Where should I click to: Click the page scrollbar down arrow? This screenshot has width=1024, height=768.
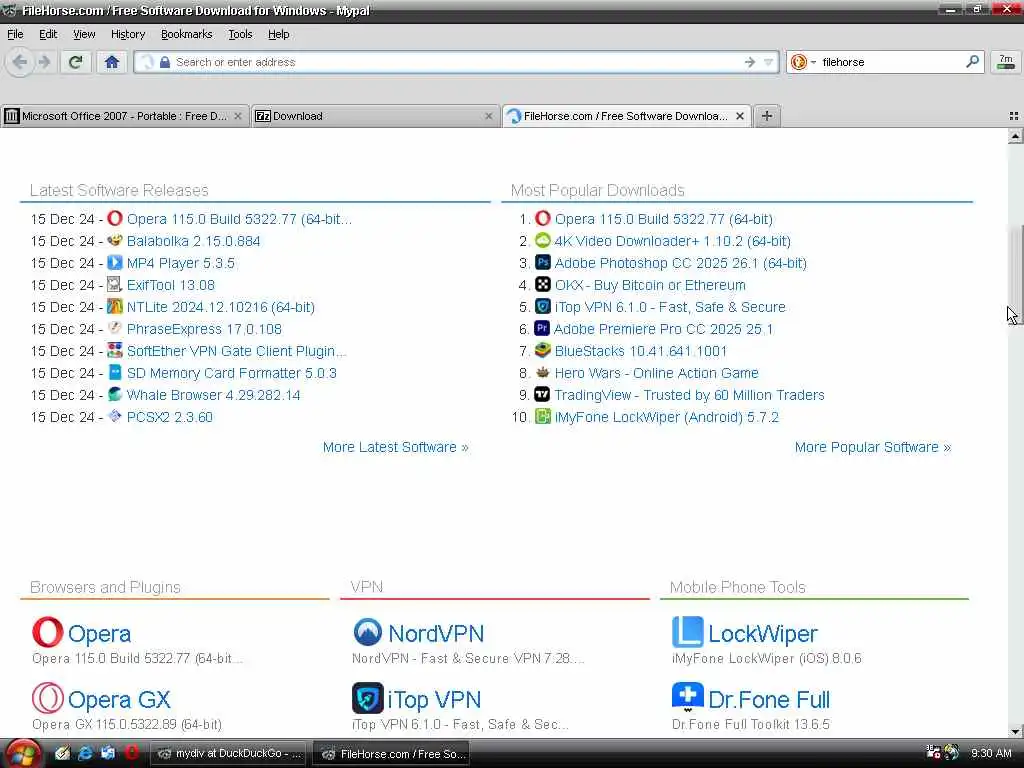click(x=1015, y=731)
